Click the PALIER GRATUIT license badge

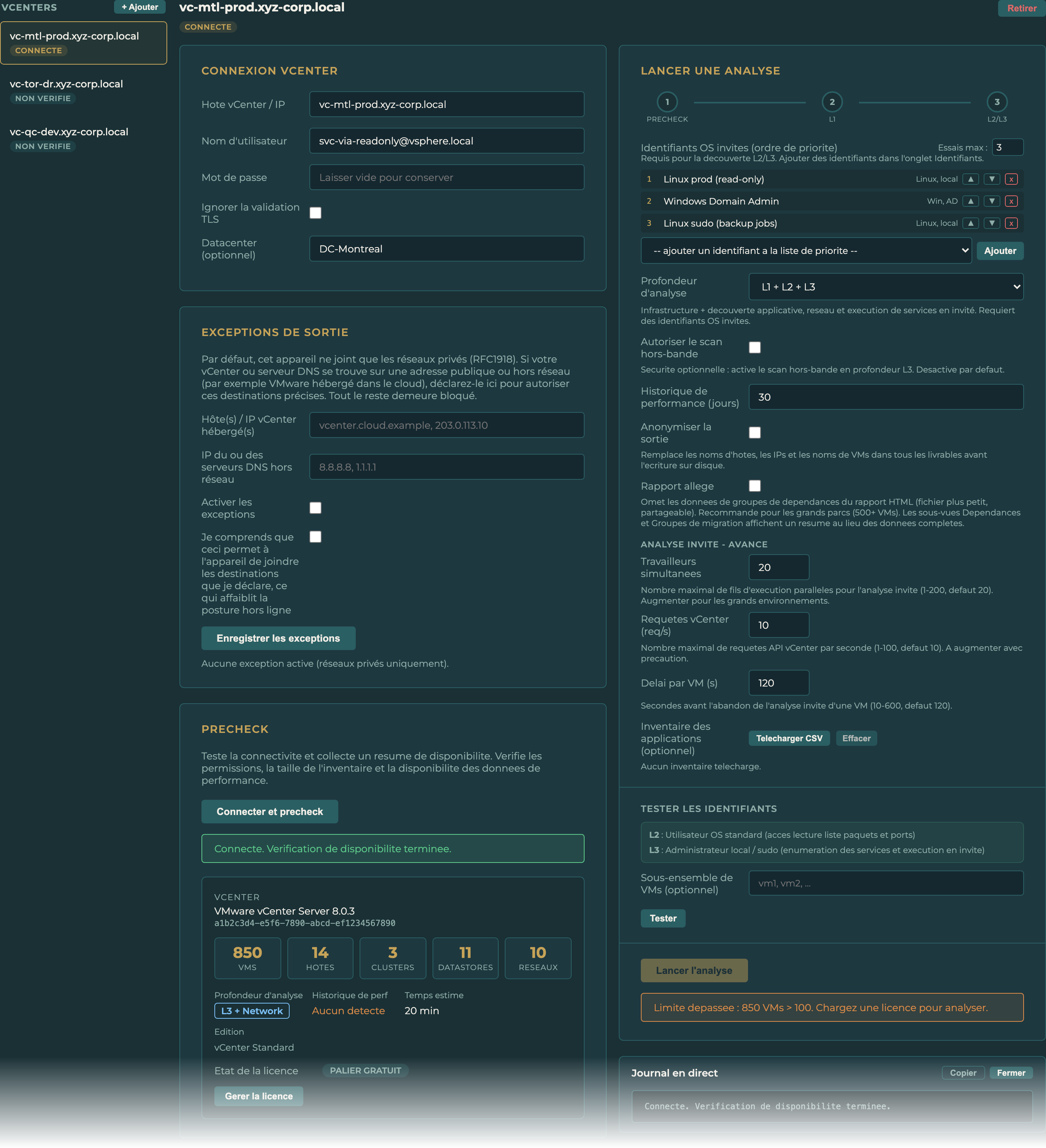click(x=365, y=1070)
